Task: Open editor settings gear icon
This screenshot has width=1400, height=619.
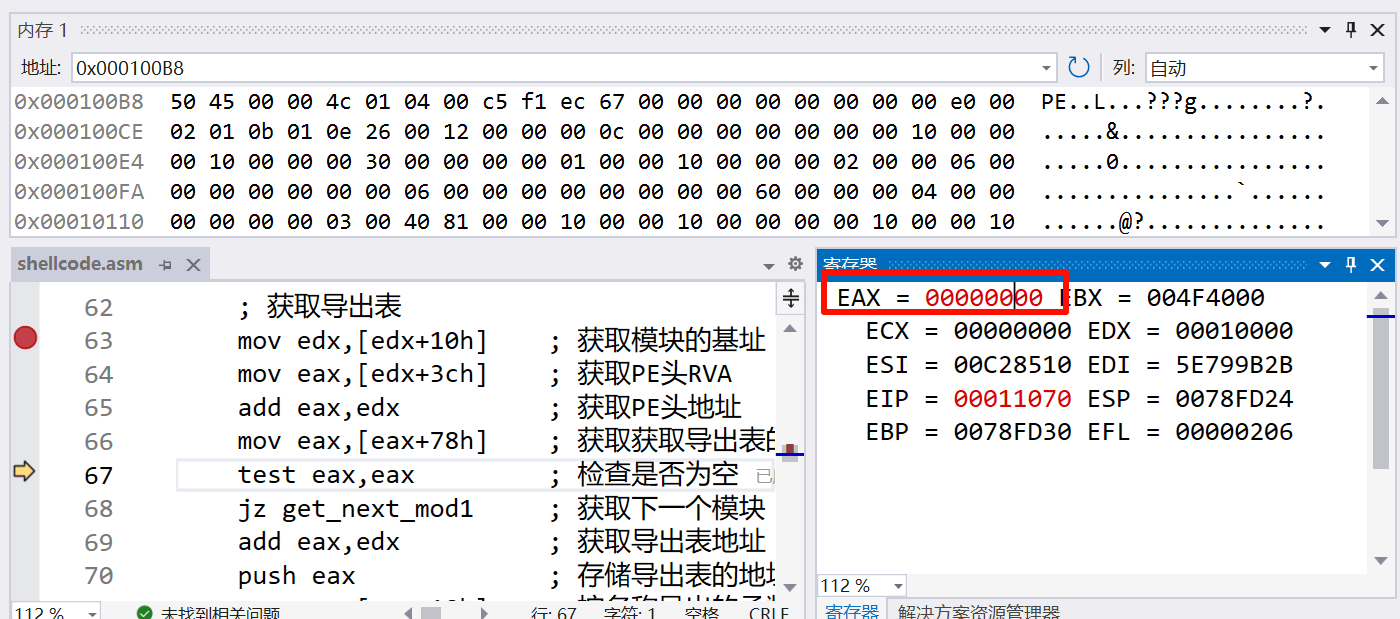Action: [795, 264]
